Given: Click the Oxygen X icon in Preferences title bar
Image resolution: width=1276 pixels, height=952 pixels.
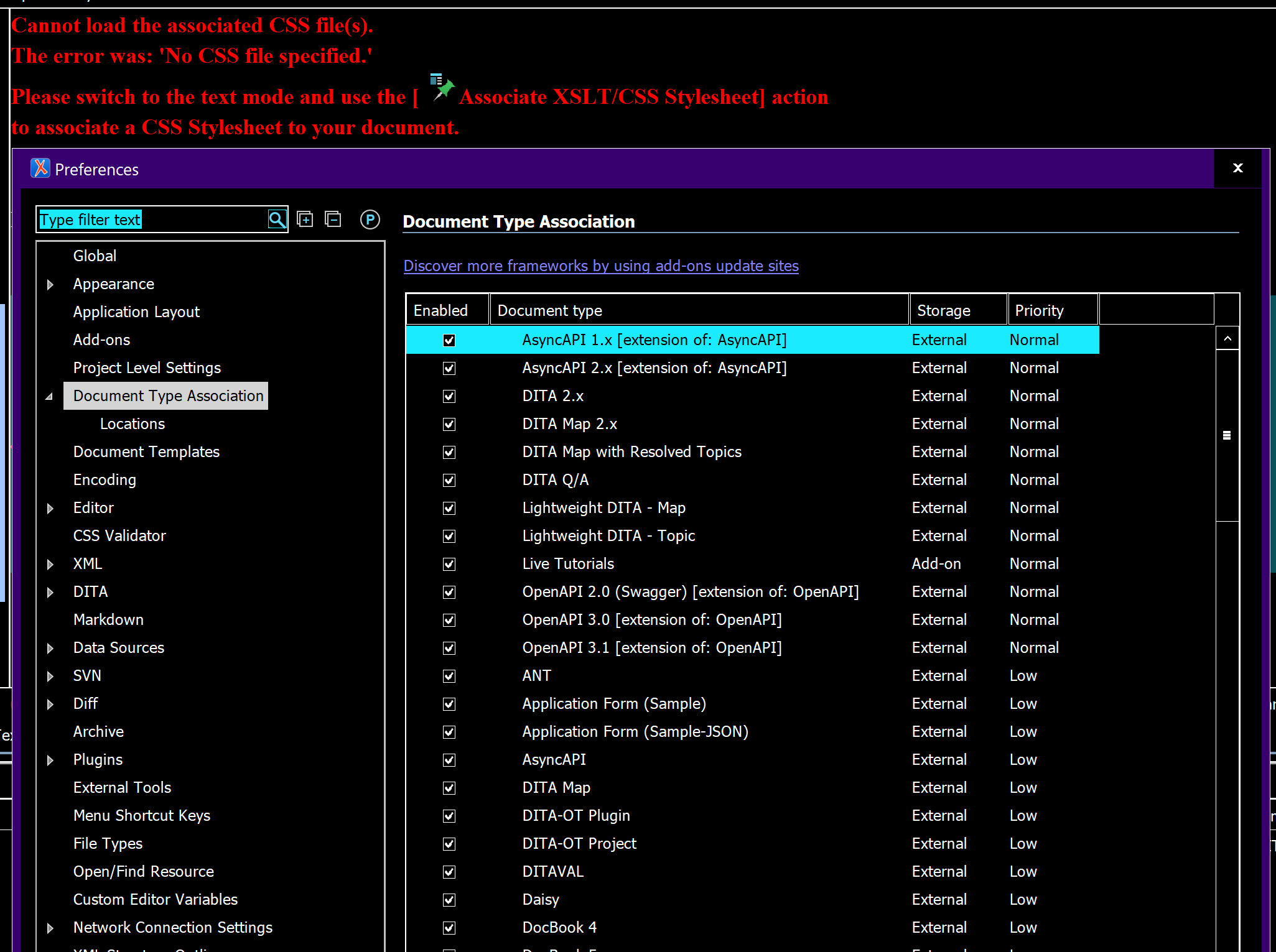Looking at the screenshot, I should tap(40, 169).
